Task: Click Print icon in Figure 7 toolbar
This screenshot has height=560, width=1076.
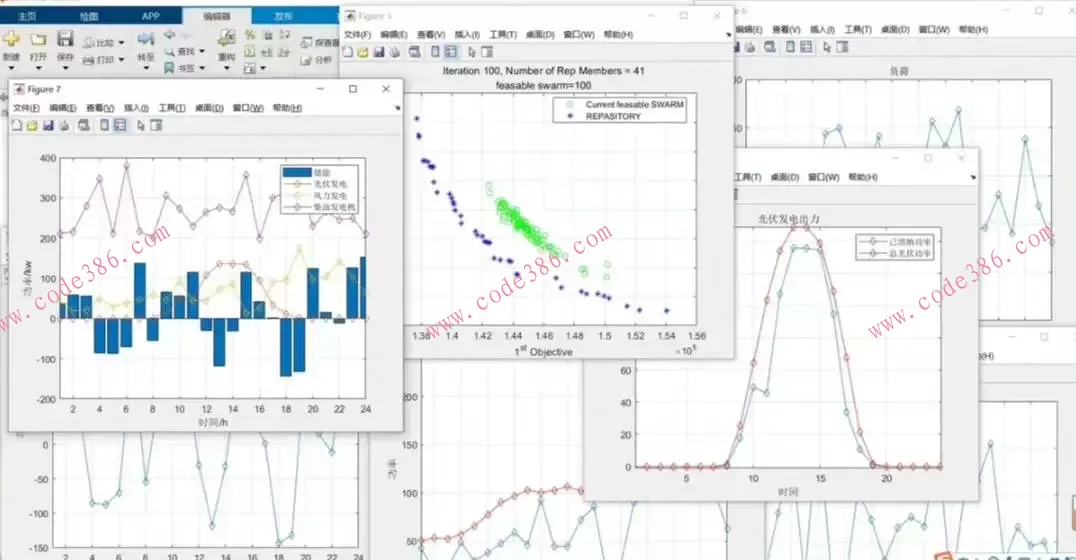Action: pos(64,126)
